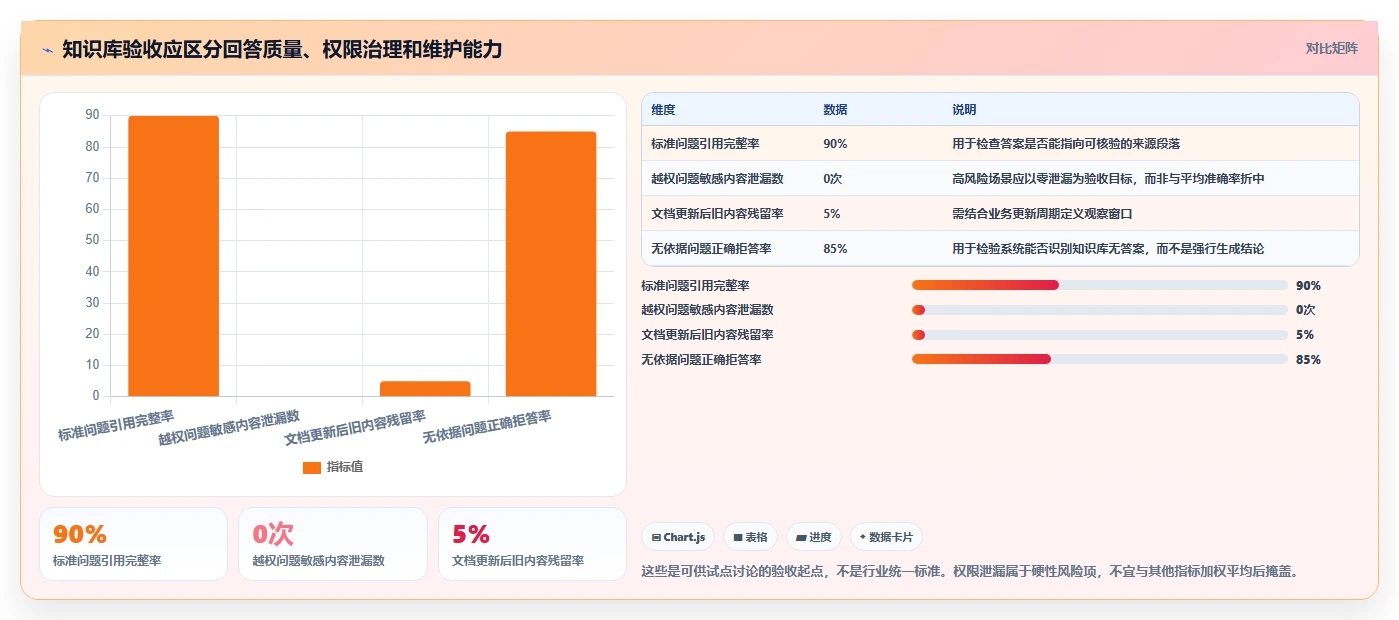Click the 85% value beside the progress bar

click(1308, 359)
